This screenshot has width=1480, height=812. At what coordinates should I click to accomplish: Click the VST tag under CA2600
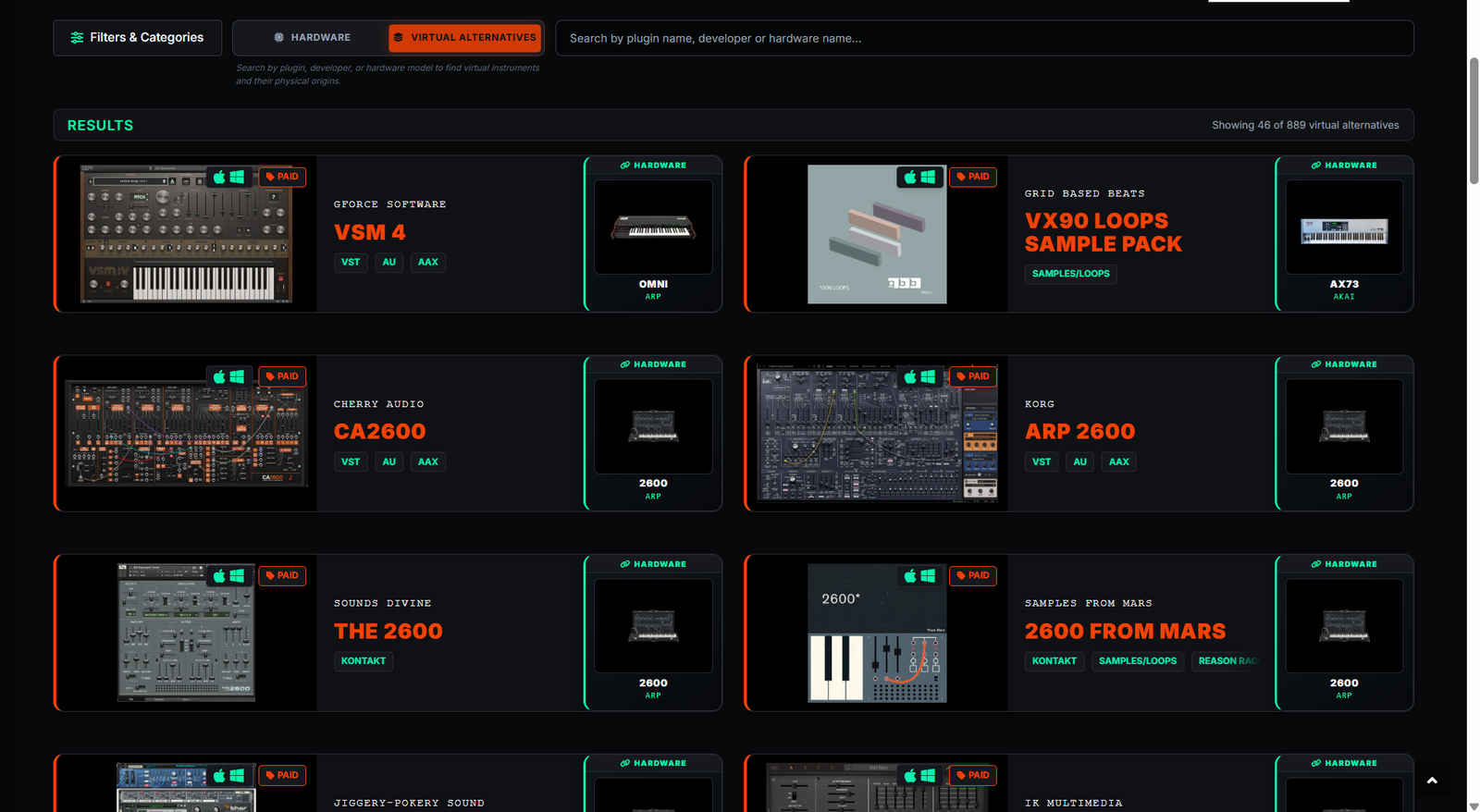351,461
